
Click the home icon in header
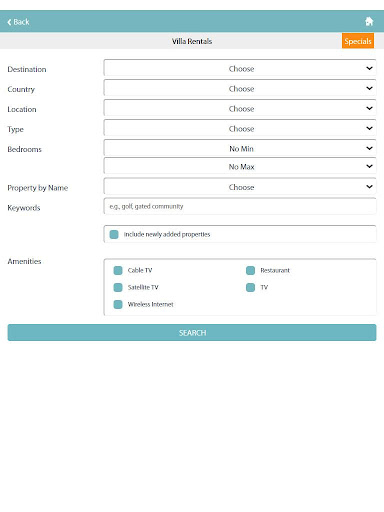pyautogui.click(x=369, y=21)
